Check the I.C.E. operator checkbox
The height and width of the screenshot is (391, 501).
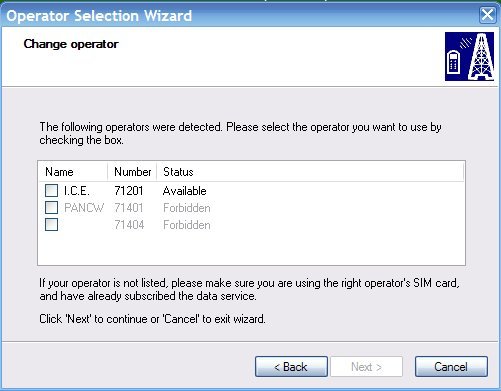[x=51, y=191]
